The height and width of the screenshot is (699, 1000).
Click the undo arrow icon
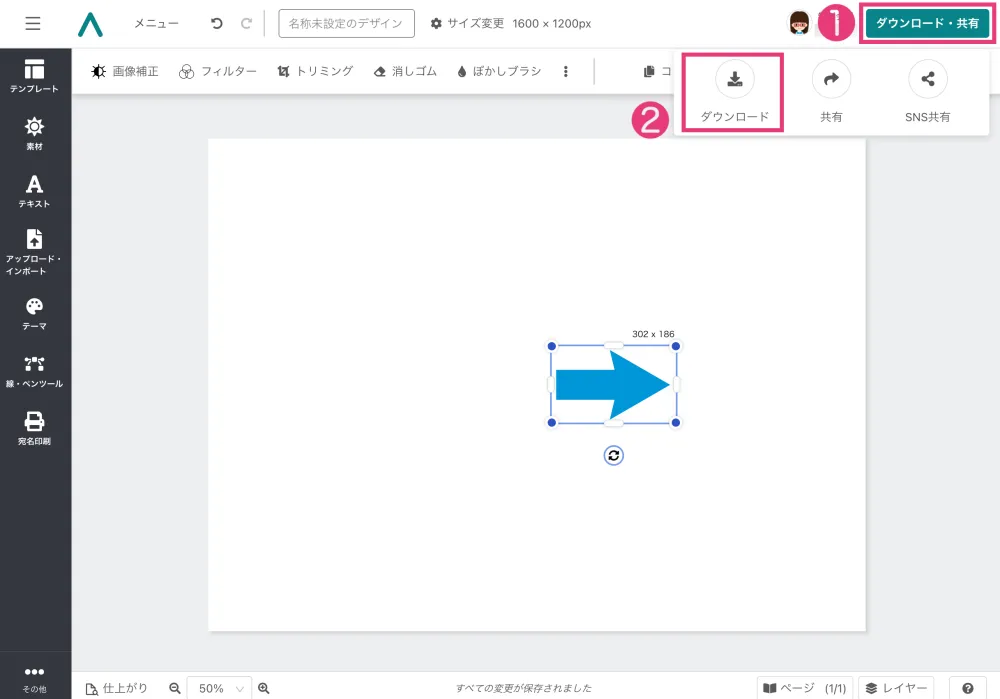pos(217,23)
